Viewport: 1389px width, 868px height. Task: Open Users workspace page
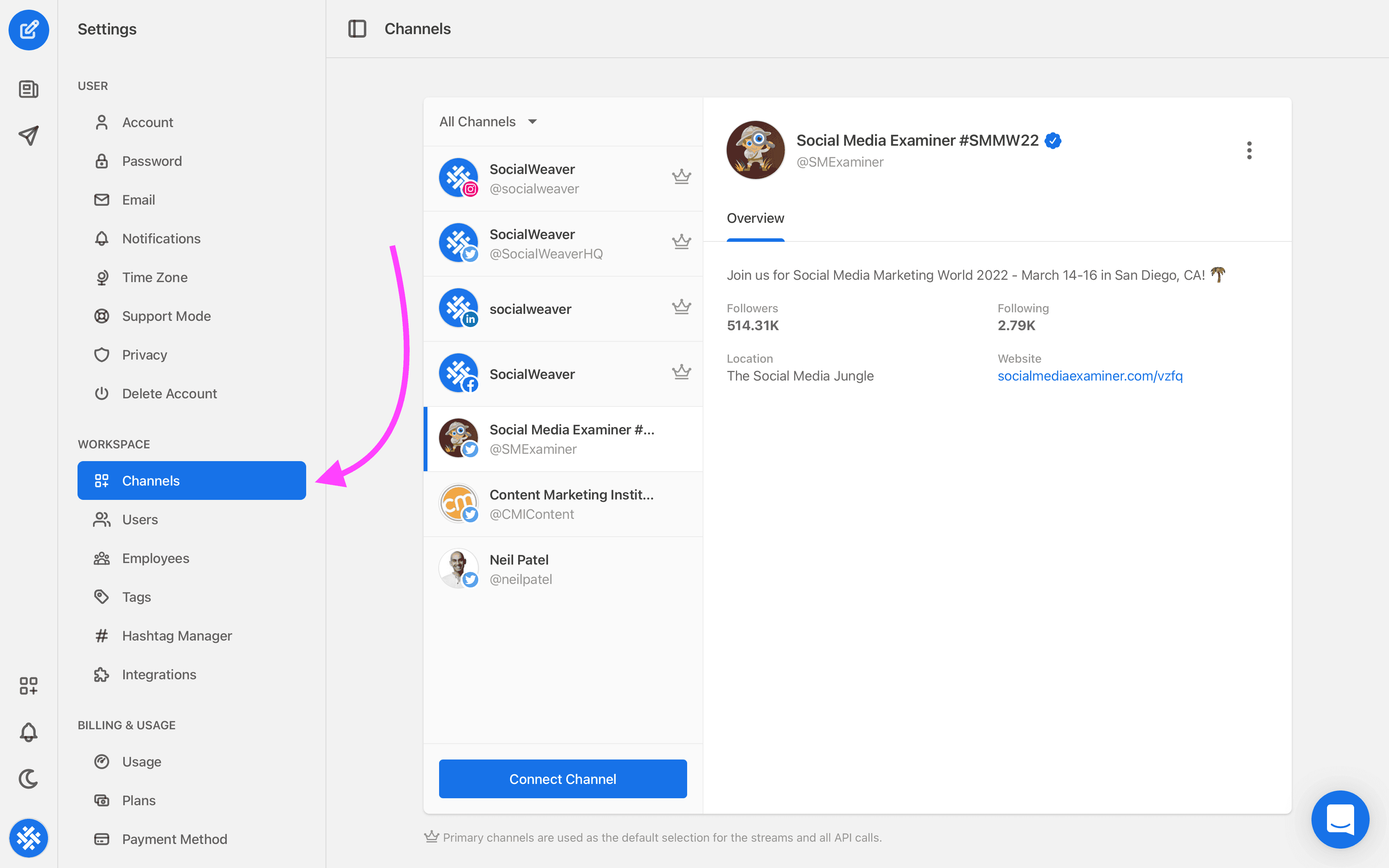(192, 520)
